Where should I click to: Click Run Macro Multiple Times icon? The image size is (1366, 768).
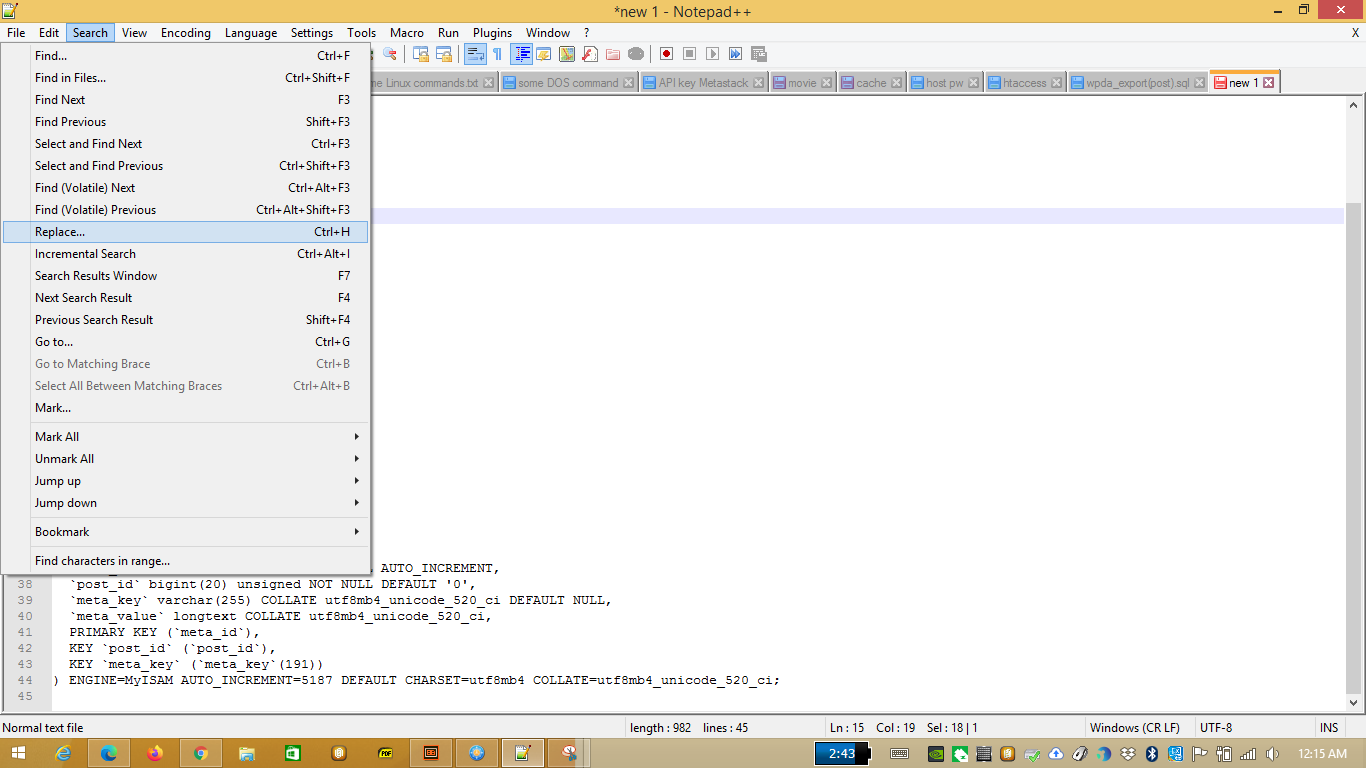(735, 54)
